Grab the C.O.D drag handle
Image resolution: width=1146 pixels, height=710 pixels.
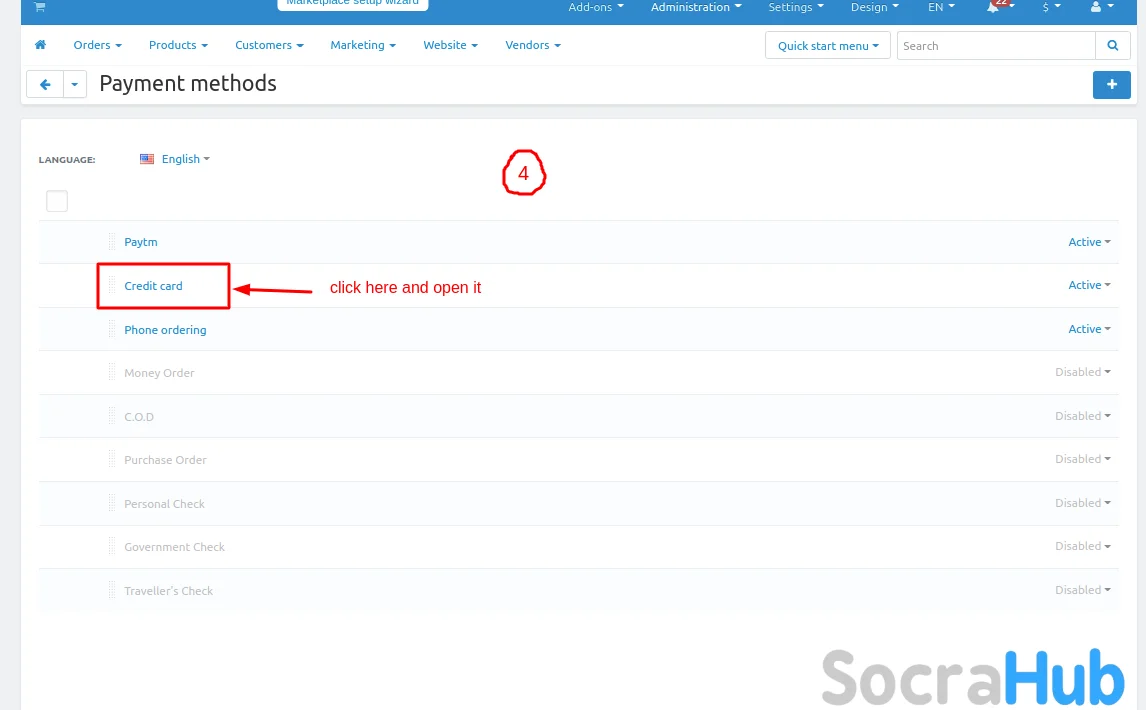click(x=112, y=417)
